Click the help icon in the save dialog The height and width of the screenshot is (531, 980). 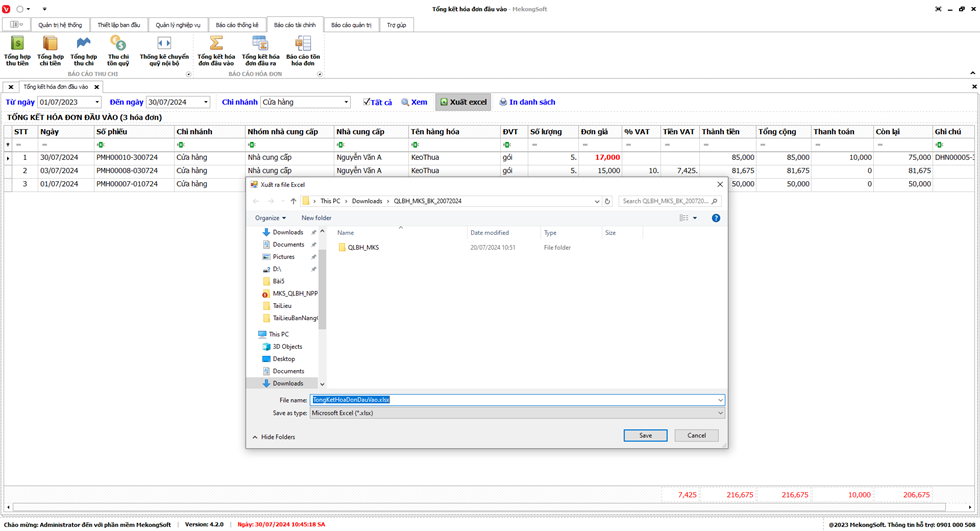coord(716,217)
